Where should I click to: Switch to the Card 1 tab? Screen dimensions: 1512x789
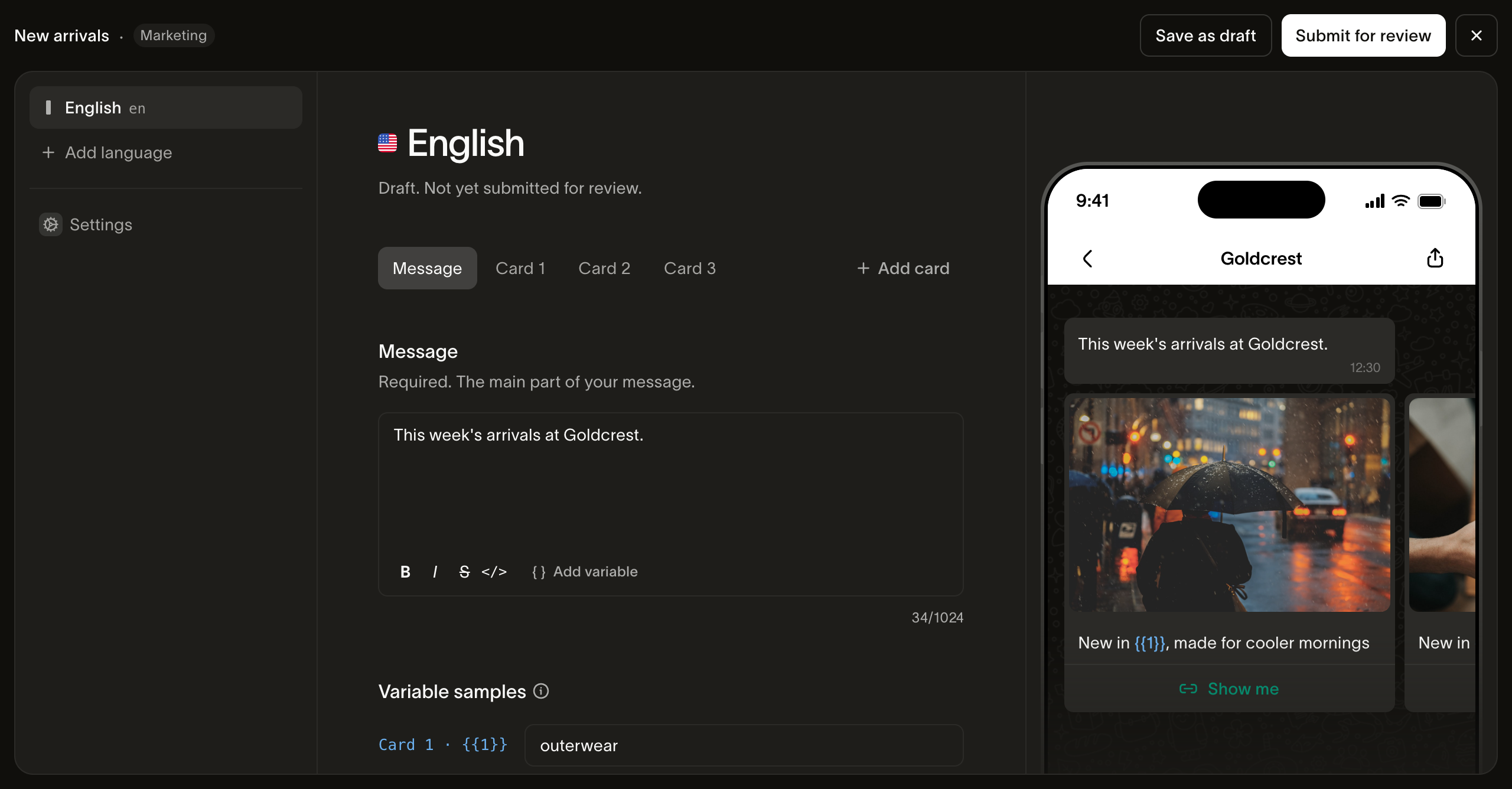520,268
